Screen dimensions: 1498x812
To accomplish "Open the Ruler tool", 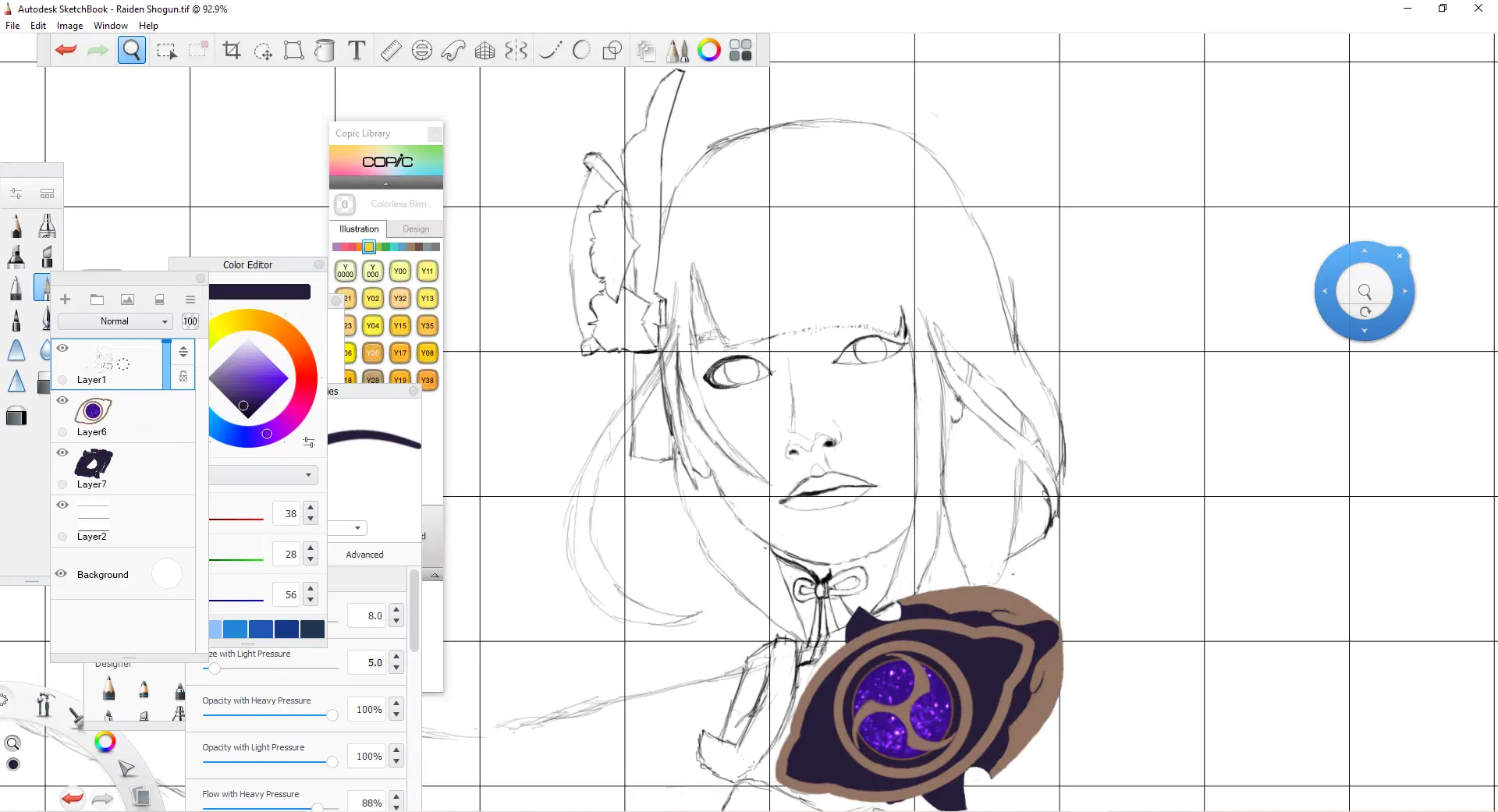I will pyautogui.click(x=390, y=51).
